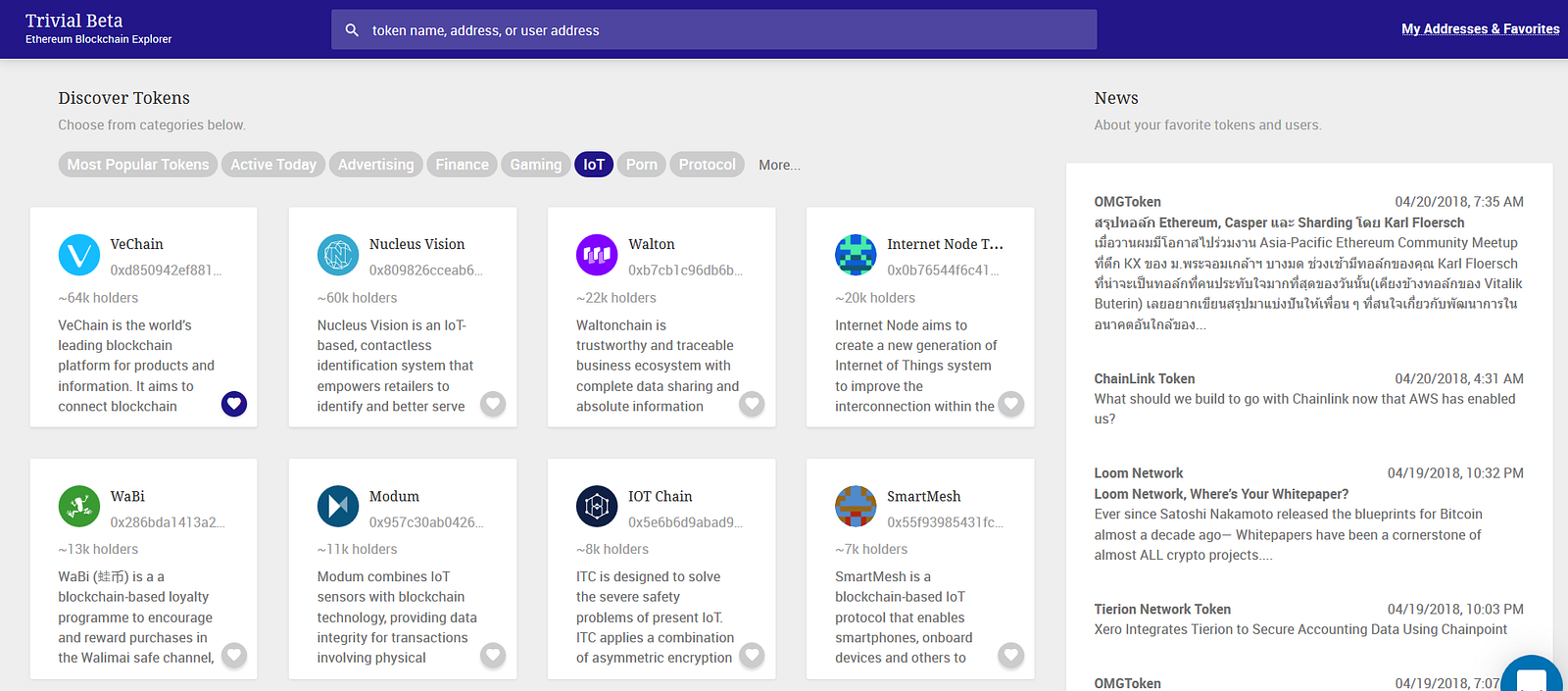Expand More... categories

(779, 166)
